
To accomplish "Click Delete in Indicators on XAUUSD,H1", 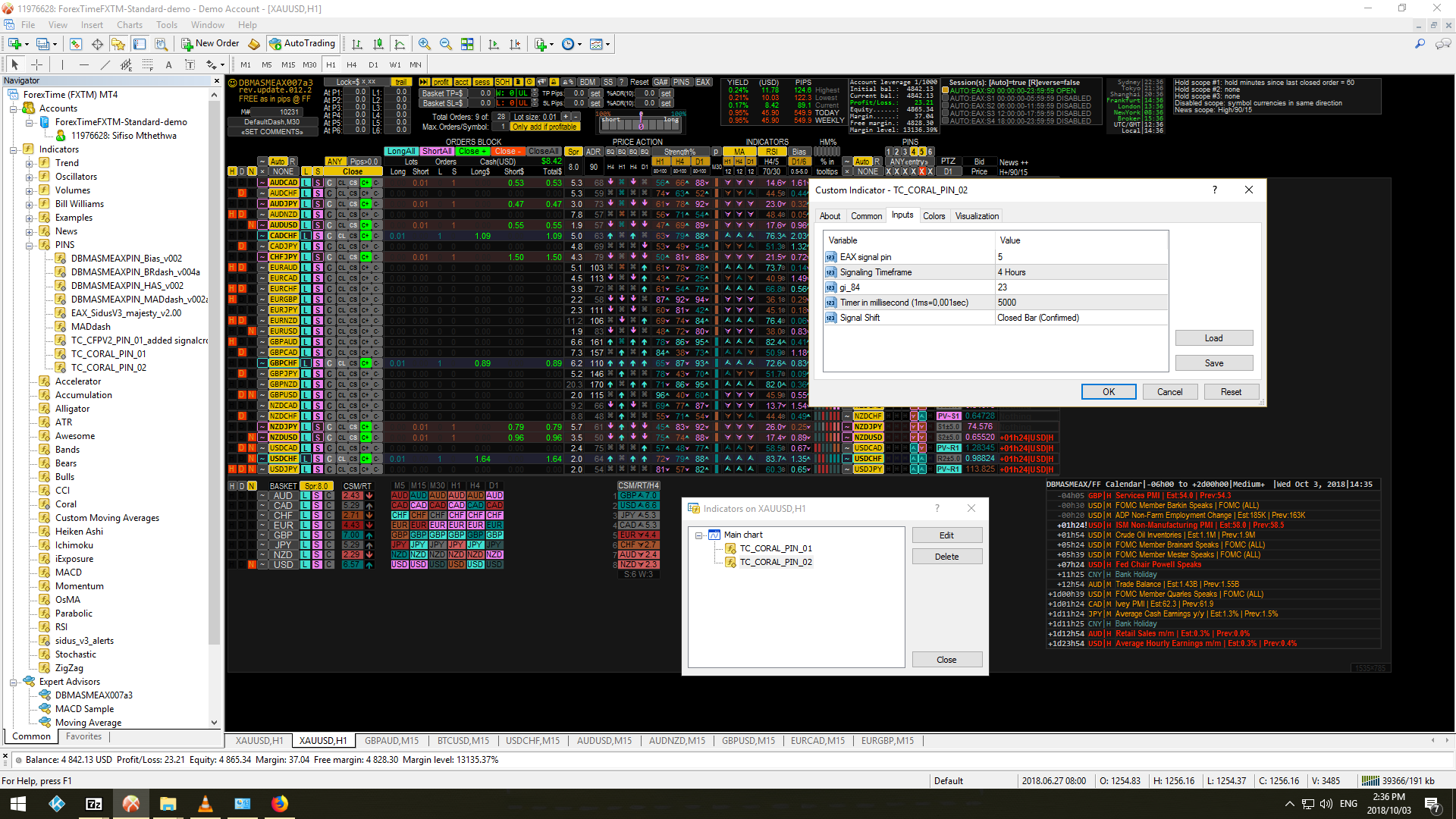I will [x=947, y=557].
